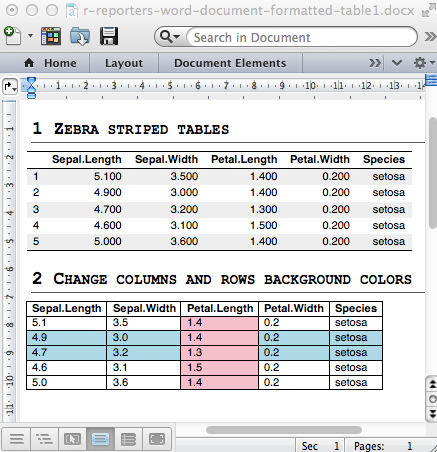
Task: Focus the Search in Document field
Action: [x=301, y=37]
